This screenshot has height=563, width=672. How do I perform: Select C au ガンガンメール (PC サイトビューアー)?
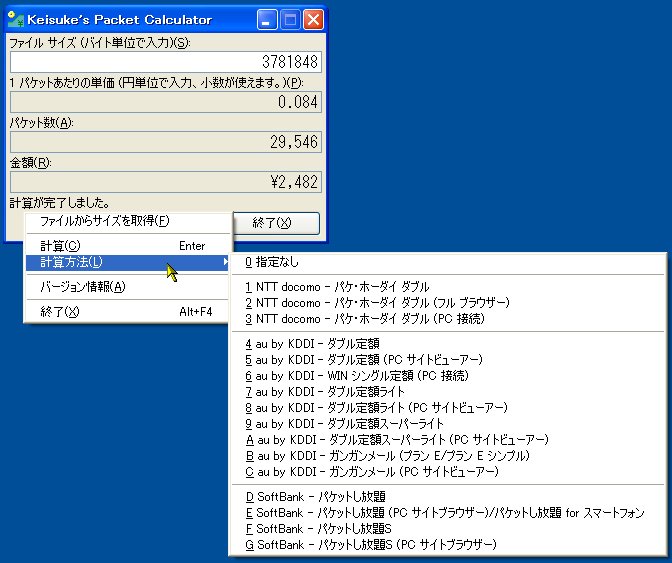[x=448, y=472]
